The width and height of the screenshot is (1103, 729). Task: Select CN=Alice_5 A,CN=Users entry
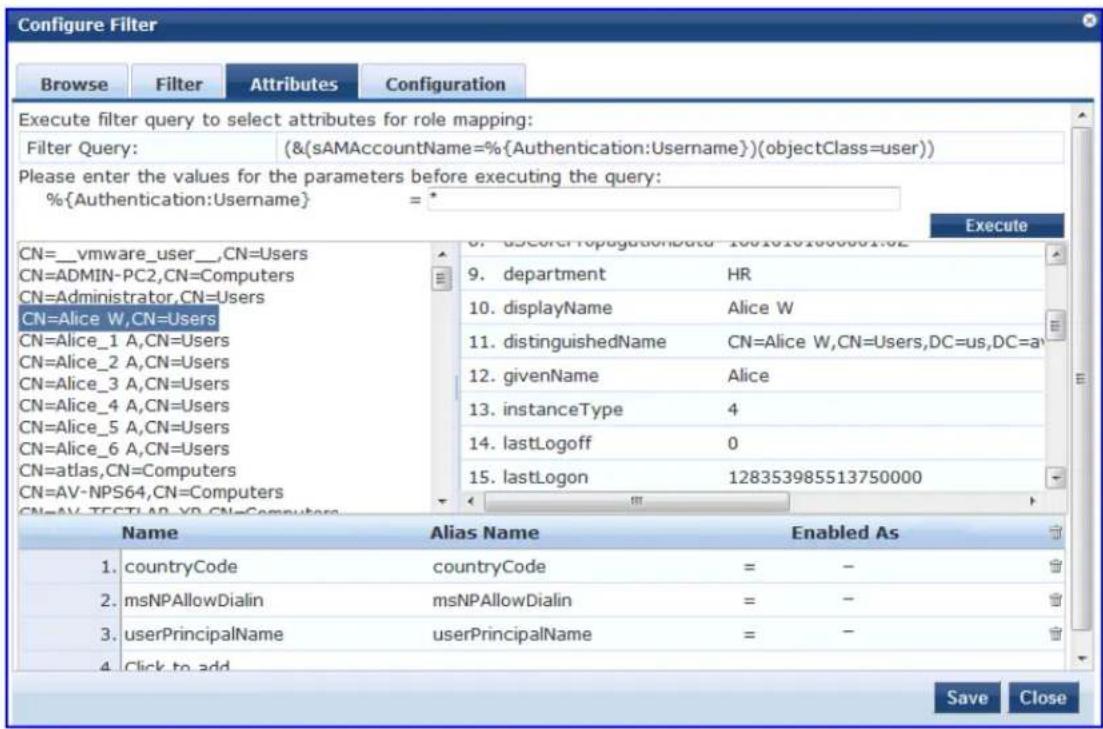pyautogui.click(x=125, y=427)
